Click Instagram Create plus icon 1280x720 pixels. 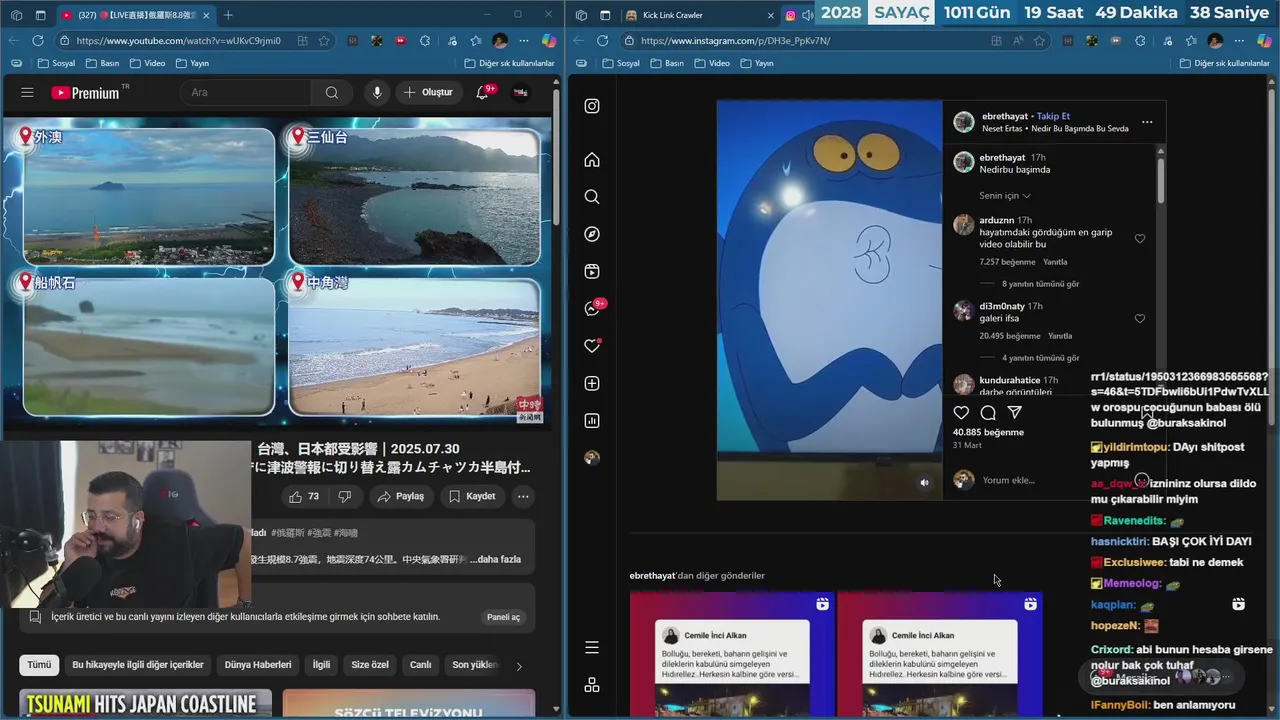[592, 384]
